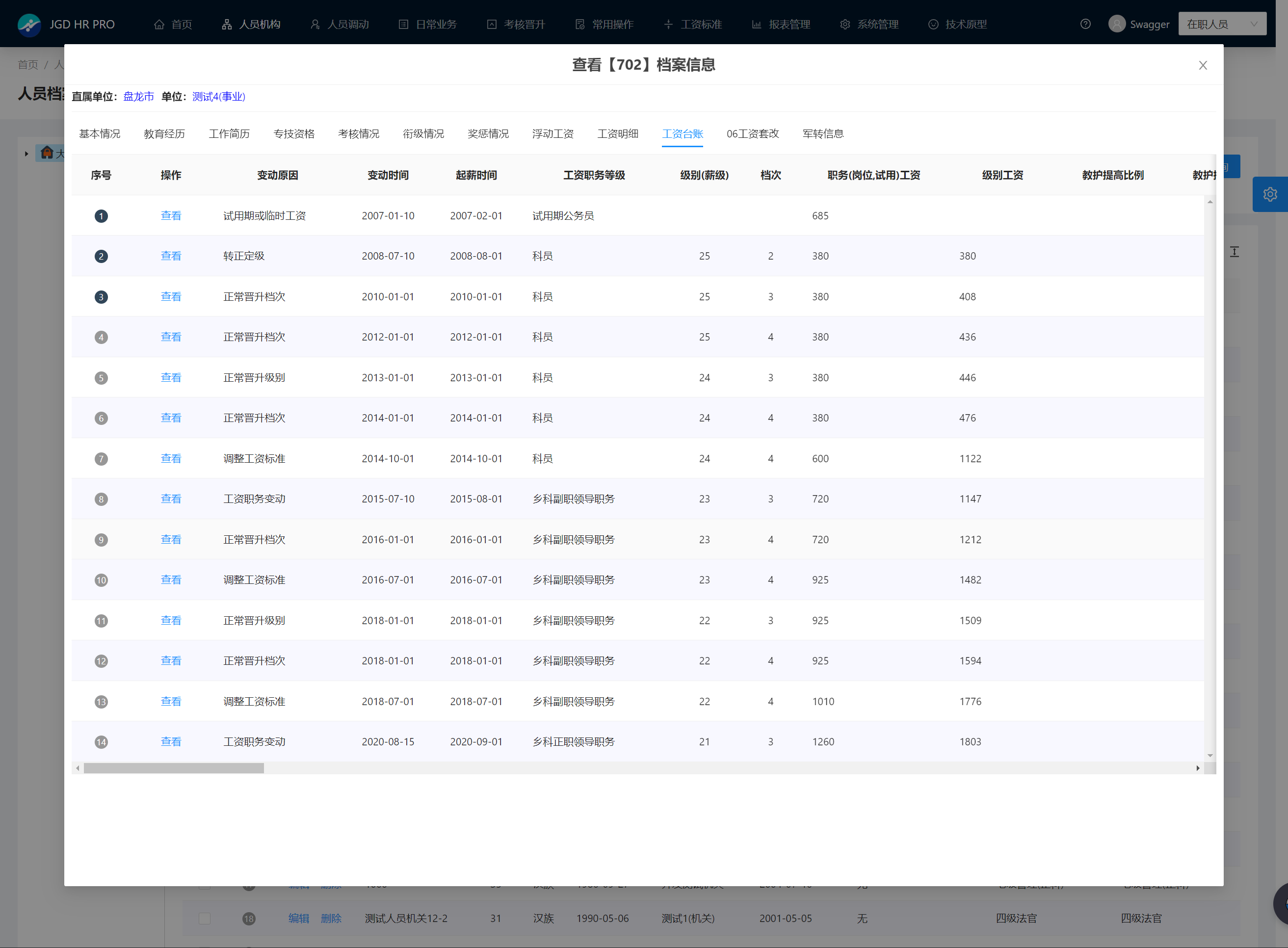
Task: Switch to the 衔级情况 tab
Action: click(423, 133)
